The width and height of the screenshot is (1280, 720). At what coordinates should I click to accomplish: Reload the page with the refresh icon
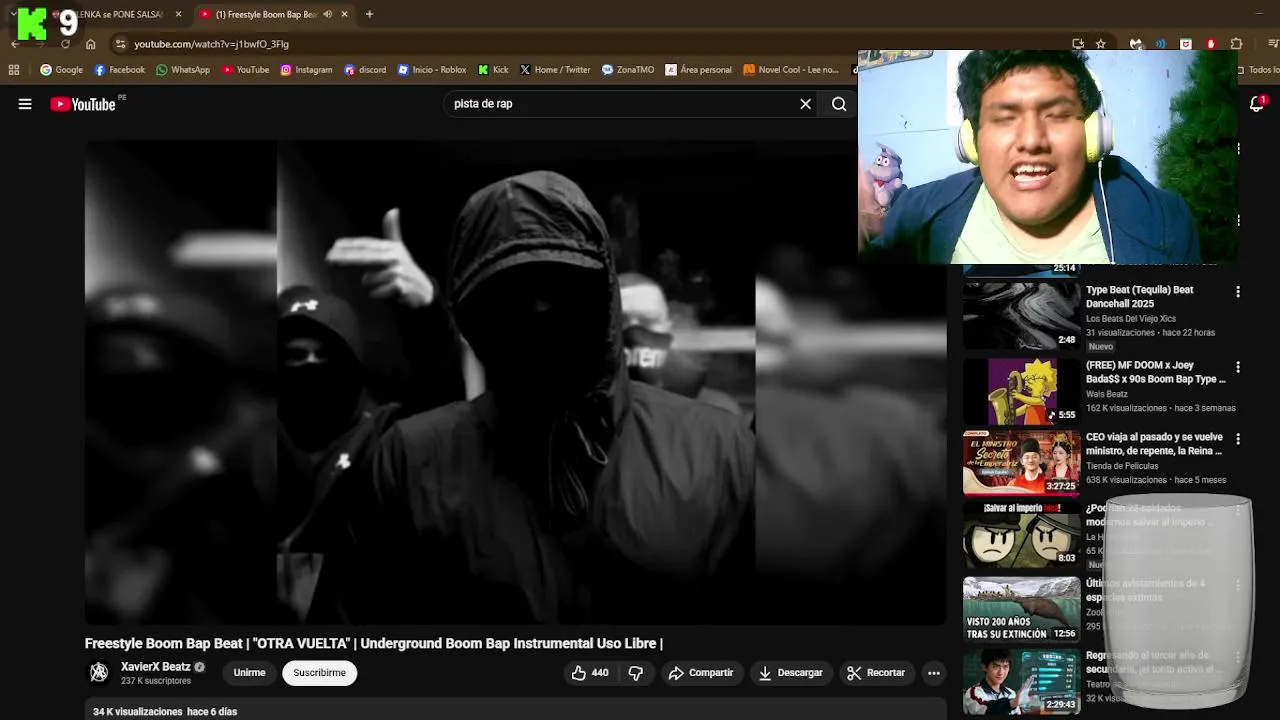[x=66, y=44]
